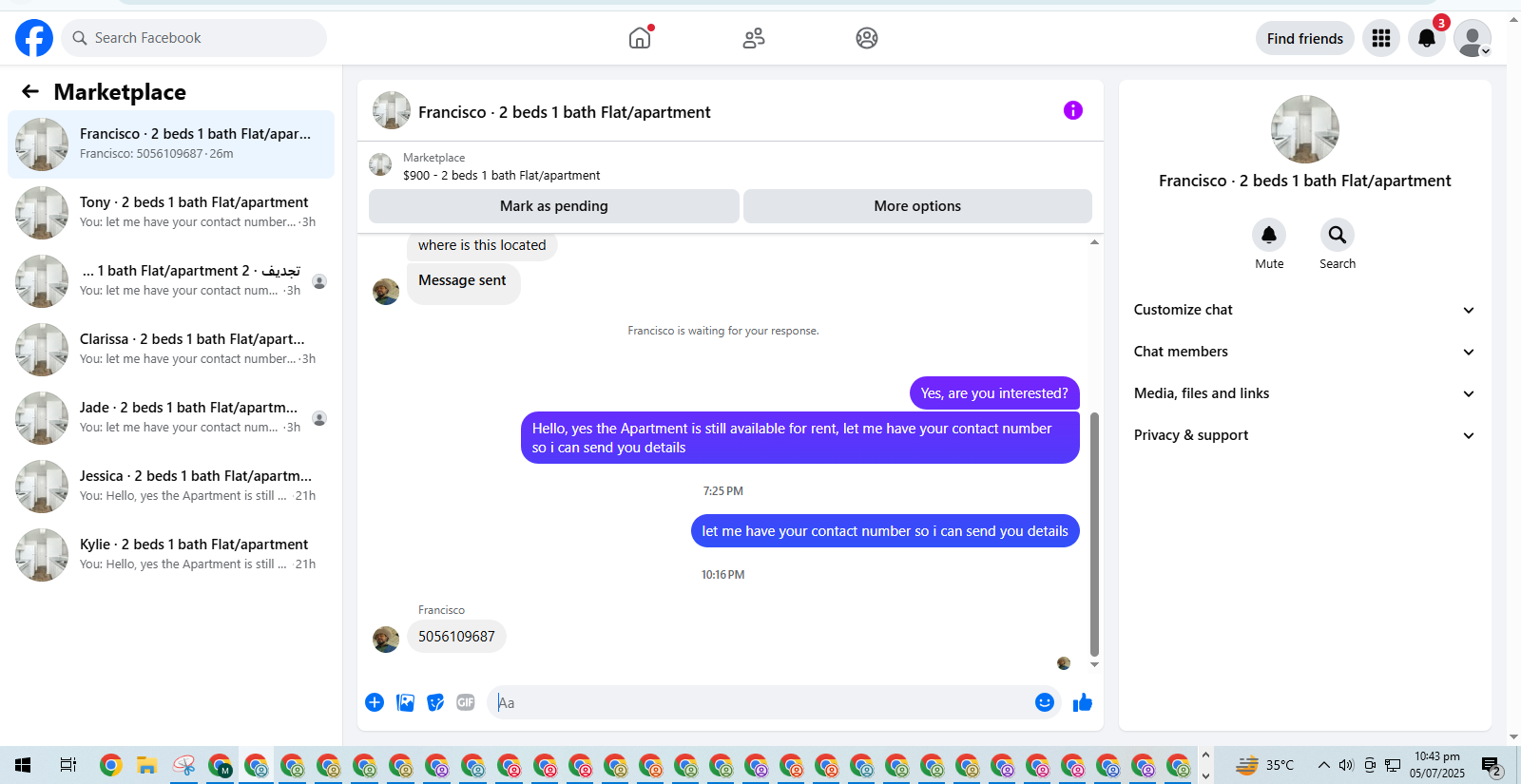Click the 'let me have your contact number' message

[x=885, y=531]
